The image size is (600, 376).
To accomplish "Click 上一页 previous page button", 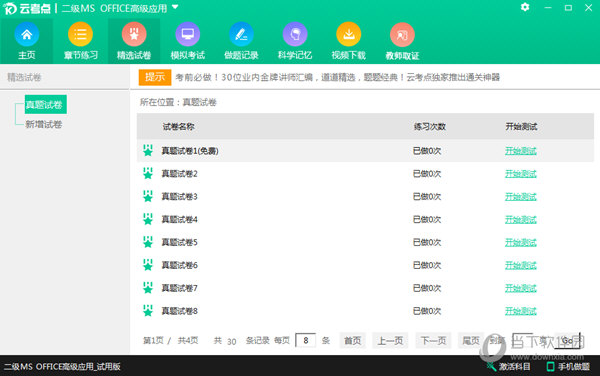I will (390, 340).
